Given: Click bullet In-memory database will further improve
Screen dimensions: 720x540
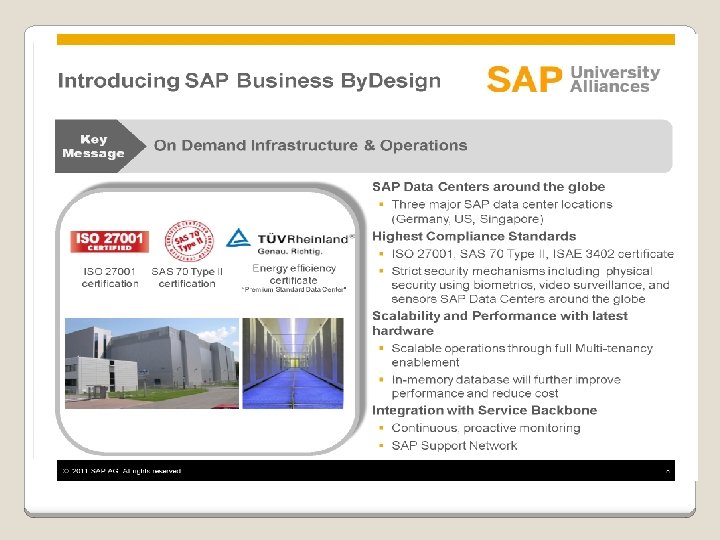Looking at the screenshot, I should coord(506,386).
